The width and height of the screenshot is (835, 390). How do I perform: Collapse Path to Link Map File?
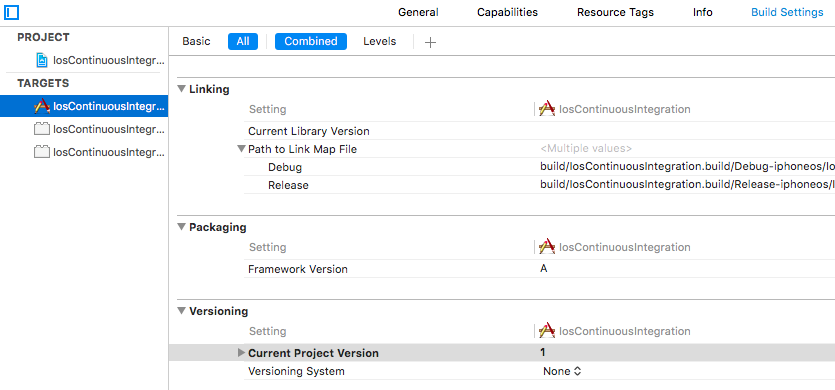click(241, 149)
